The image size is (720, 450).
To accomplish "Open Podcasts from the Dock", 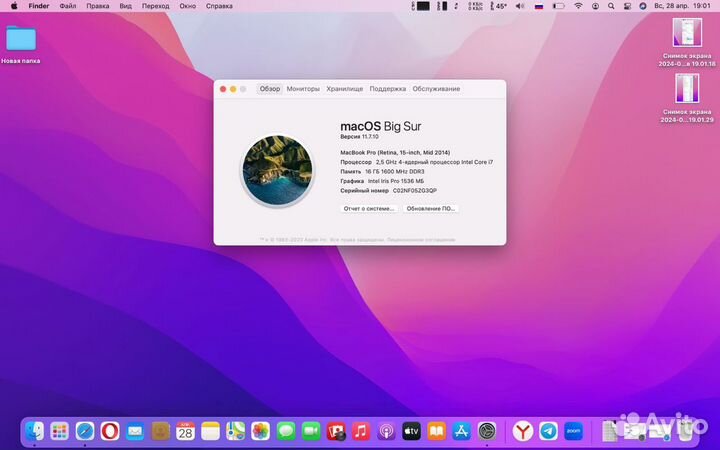I will click(x=387, y=431).
